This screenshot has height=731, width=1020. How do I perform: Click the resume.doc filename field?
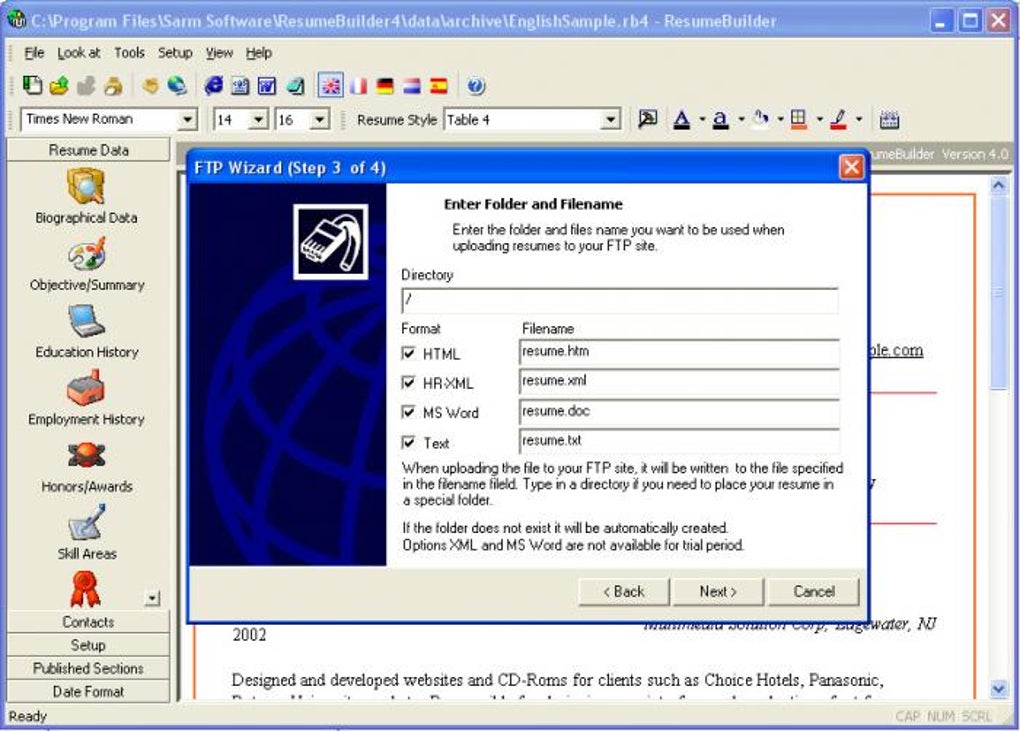coord(679,412)
